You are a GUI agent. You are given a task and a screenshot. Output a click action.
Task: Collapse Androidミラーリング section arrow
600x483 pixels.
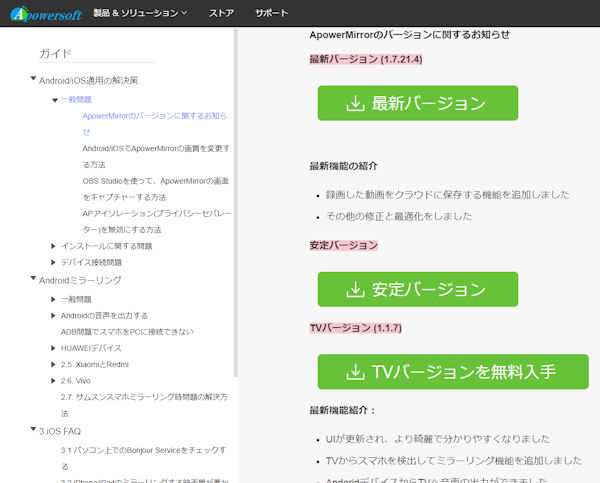(x=33, y=278)
